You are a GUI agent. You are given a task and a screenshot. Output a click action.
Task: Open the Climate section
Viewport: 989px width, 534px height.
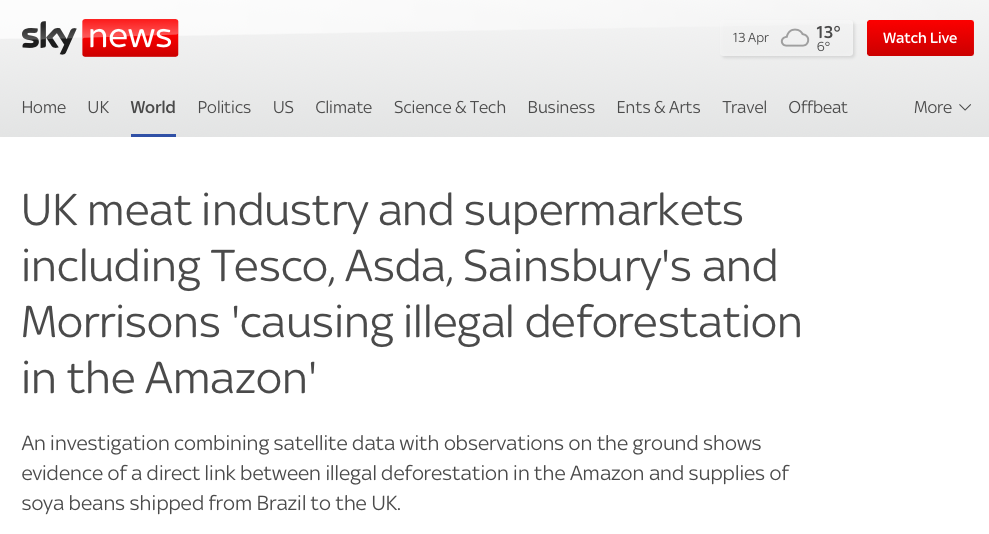point(344,107)
